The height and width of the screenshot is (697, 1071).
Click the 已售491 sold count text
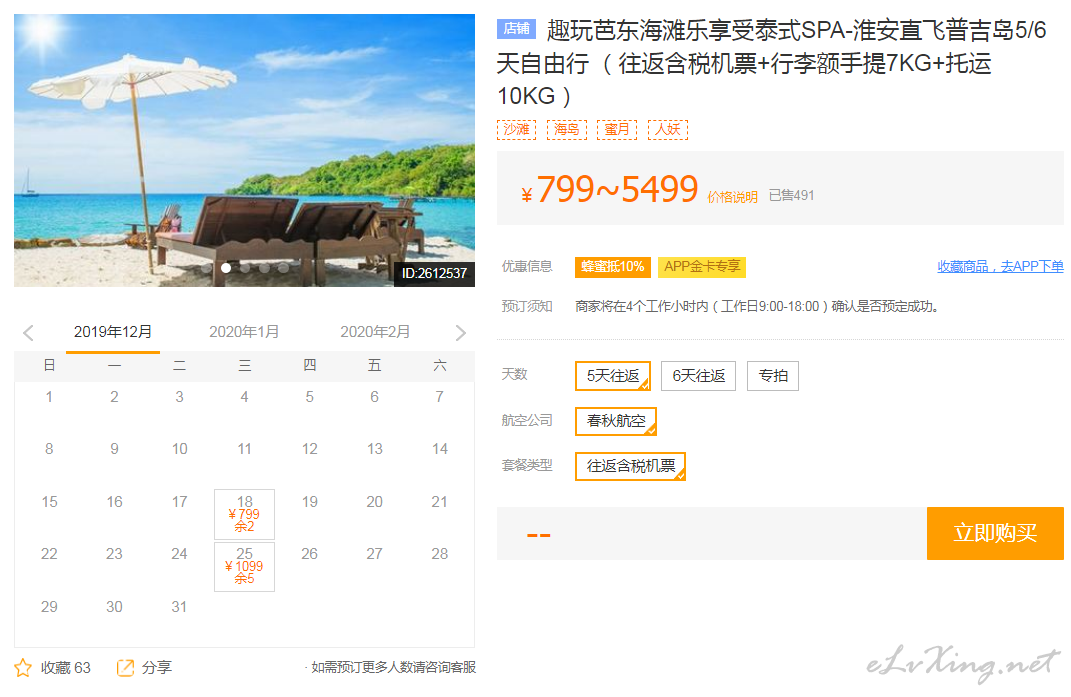click(x=791, y=195)
